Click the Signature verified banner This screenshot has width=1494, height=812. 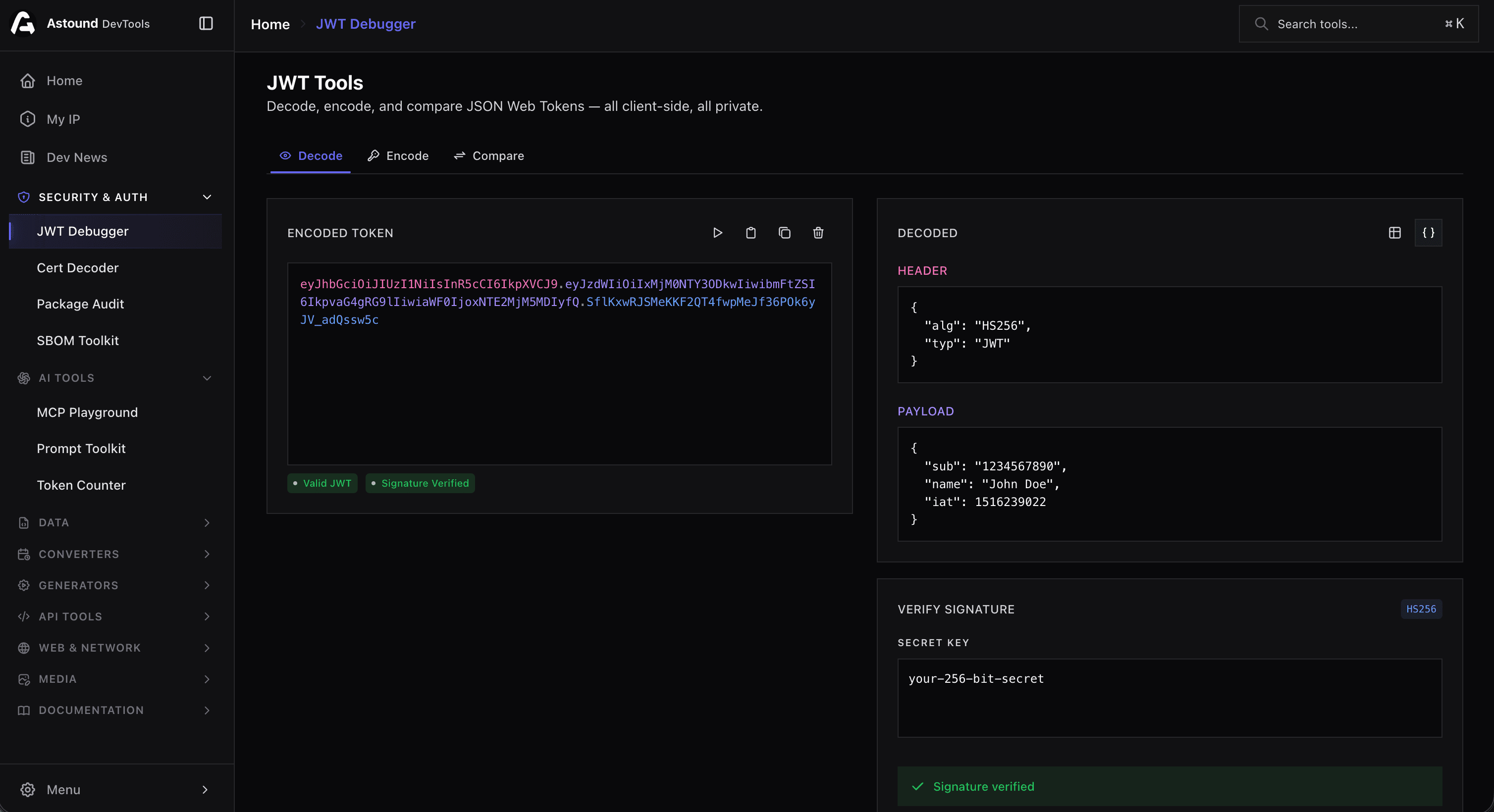pos(1169,786)
